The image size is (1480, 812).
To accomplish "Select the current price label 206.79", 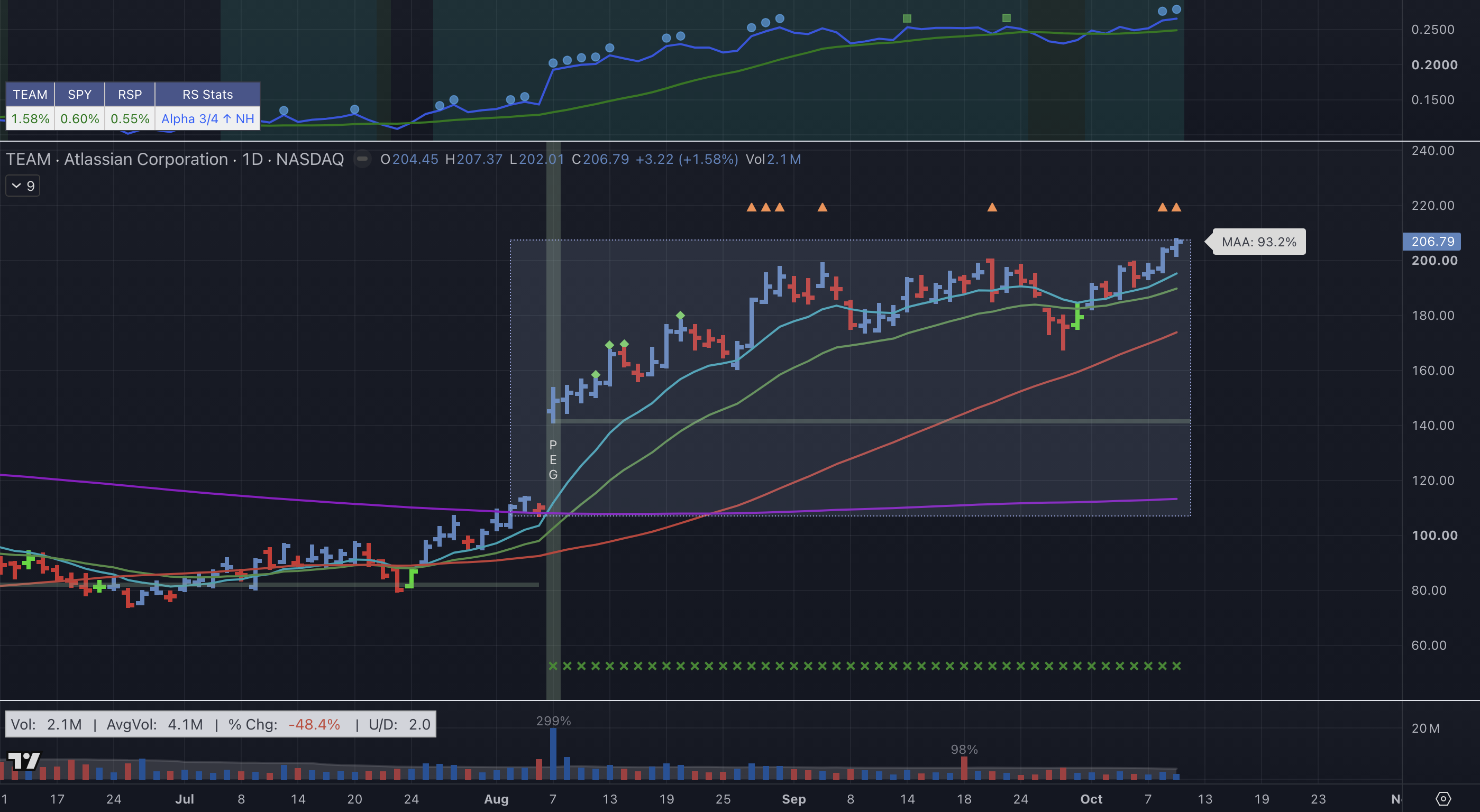I will 1432,241.
